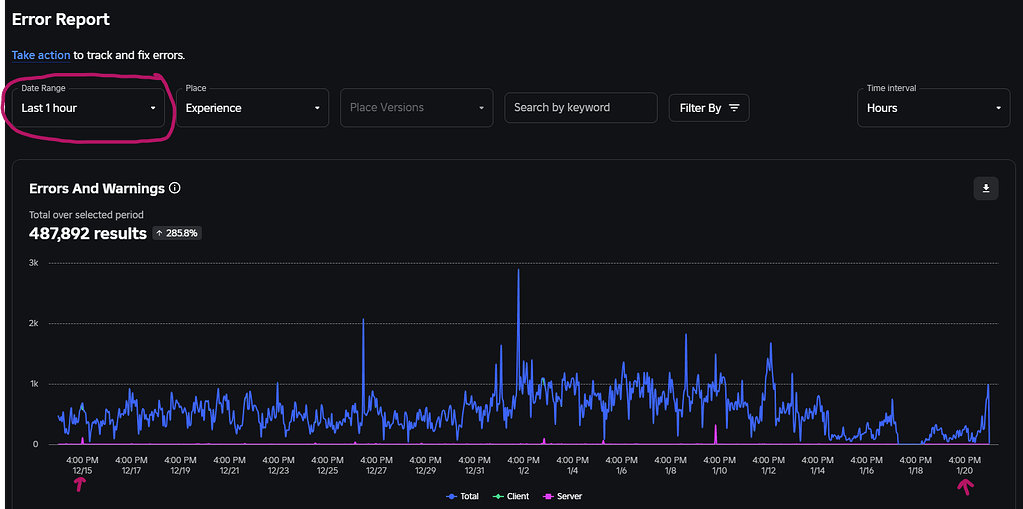Image resolution: width=1023 pixels, height=509 pixels.
Task: Click the tallest blue spike near 1/2
Action: (x=519, y=271)
